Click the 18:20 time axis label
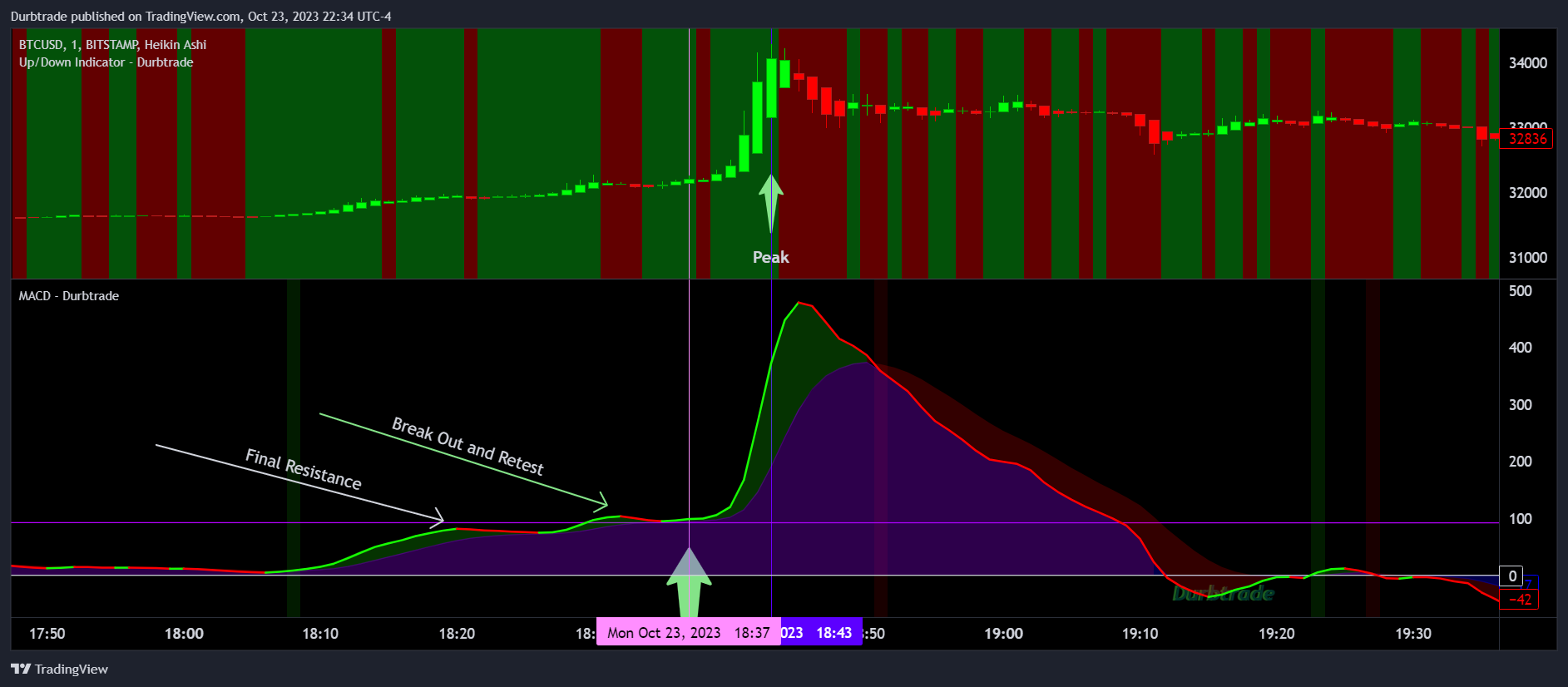Screen dimensions: 1568x687 (x=457, y=634)
